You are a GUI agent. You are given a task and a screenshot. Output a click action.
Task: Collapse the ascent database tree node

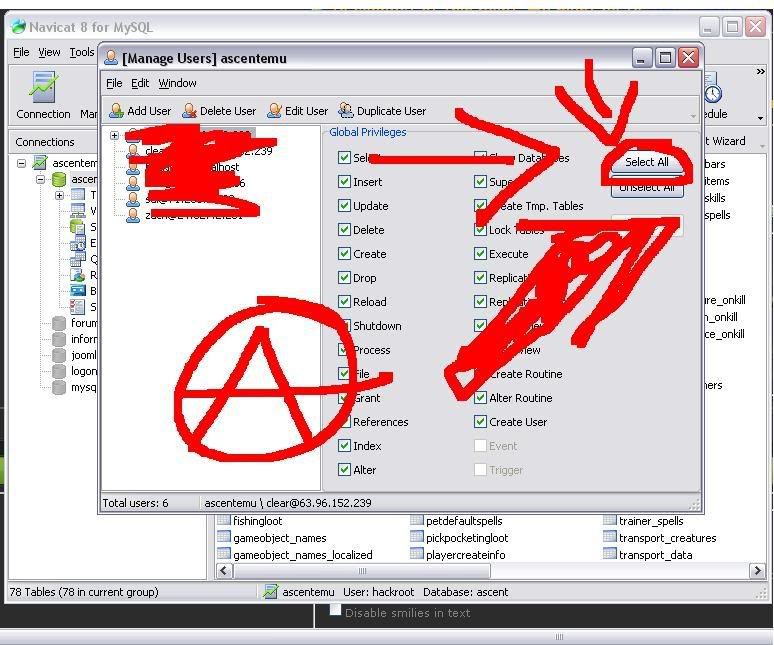tap(40, 179)
